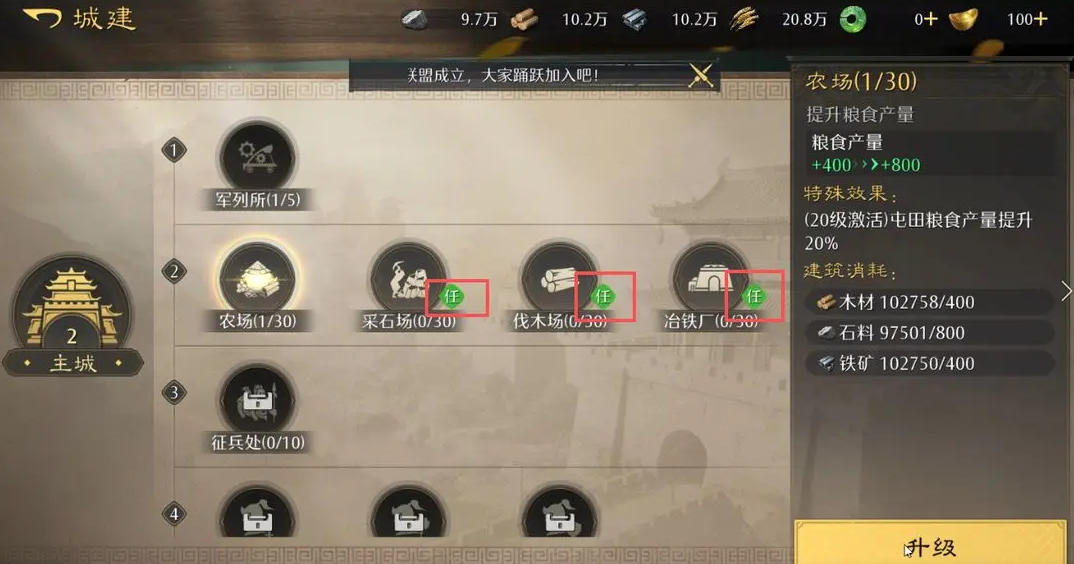The height and width of the screenshot is (564, 1074).
Task: Select the 采石场 quarry building
Action: tap(408, 279)
